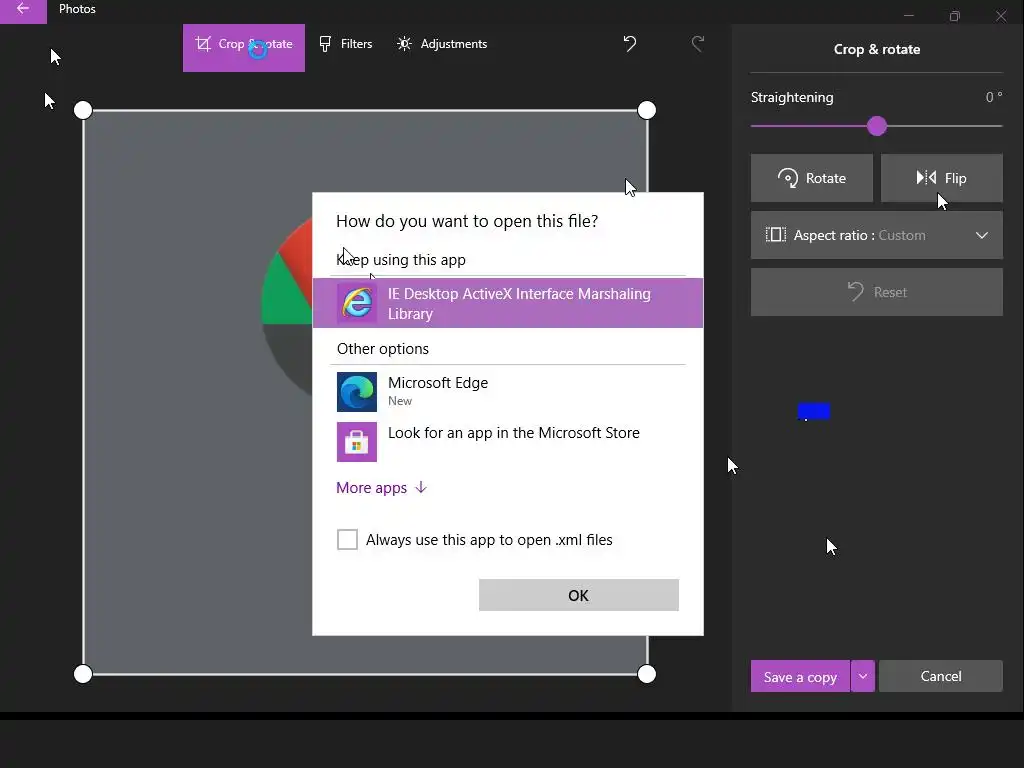Click the top-left crop corner handle
1024x768 pixels.
pyautogui.click(x=83, y=110)
